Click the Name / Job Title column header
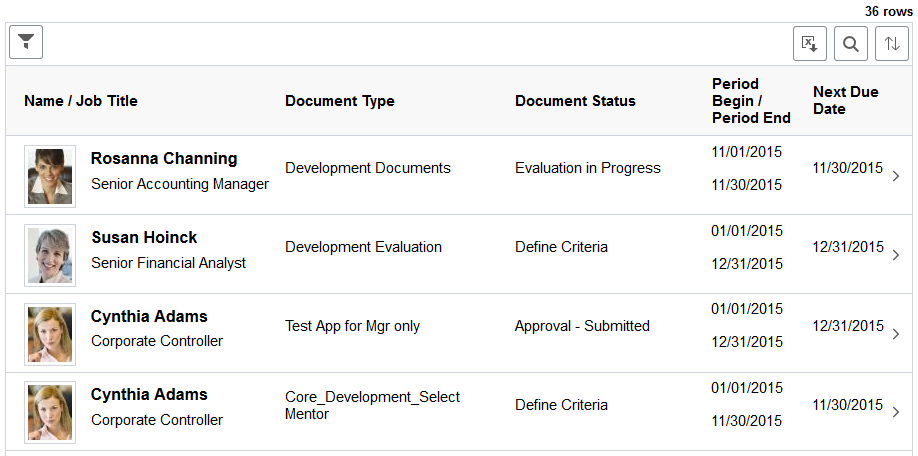This screenshot has width=918, height=456. 81,101
